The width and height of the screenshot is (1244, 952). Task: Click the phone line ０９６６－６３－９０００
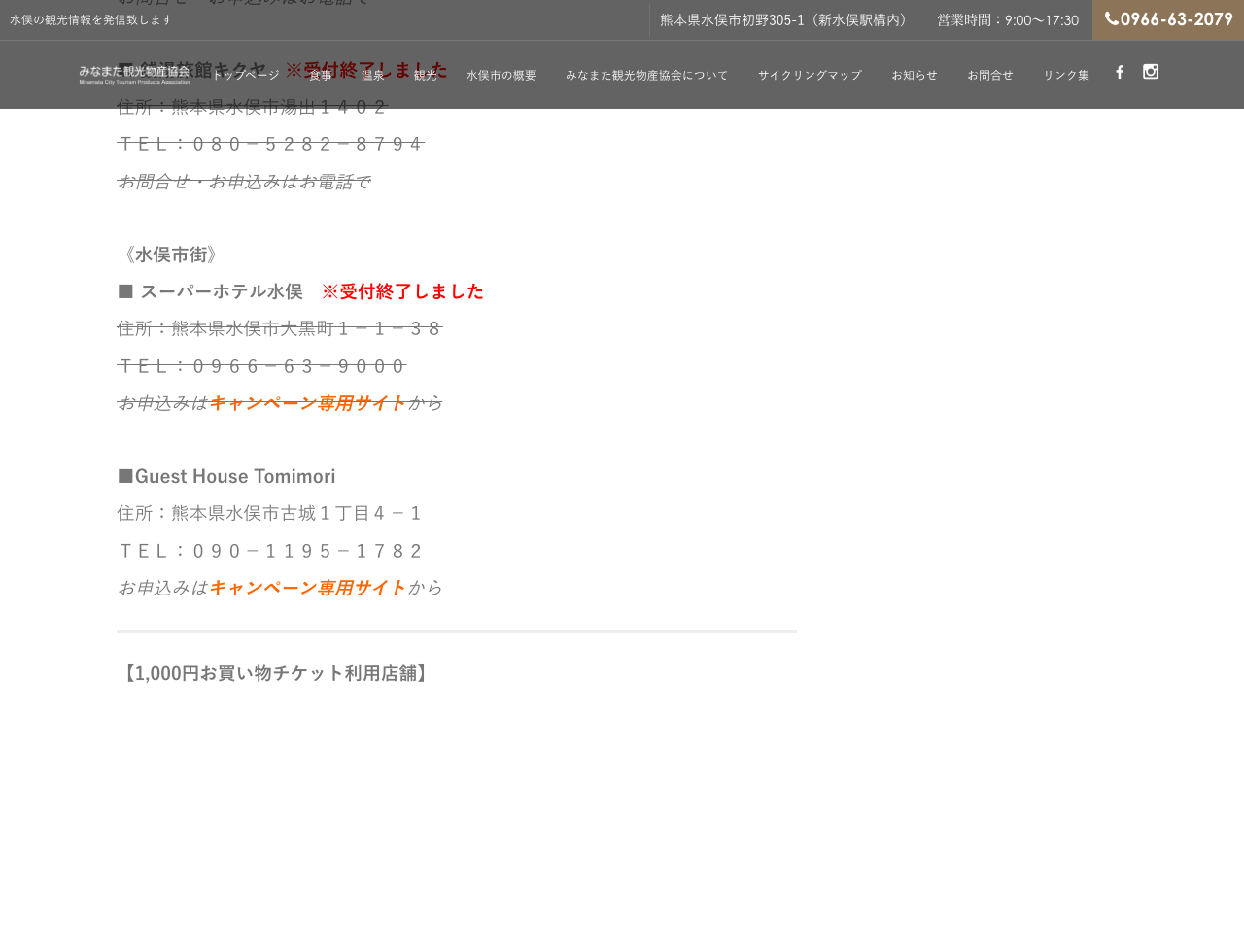(262, 366)
